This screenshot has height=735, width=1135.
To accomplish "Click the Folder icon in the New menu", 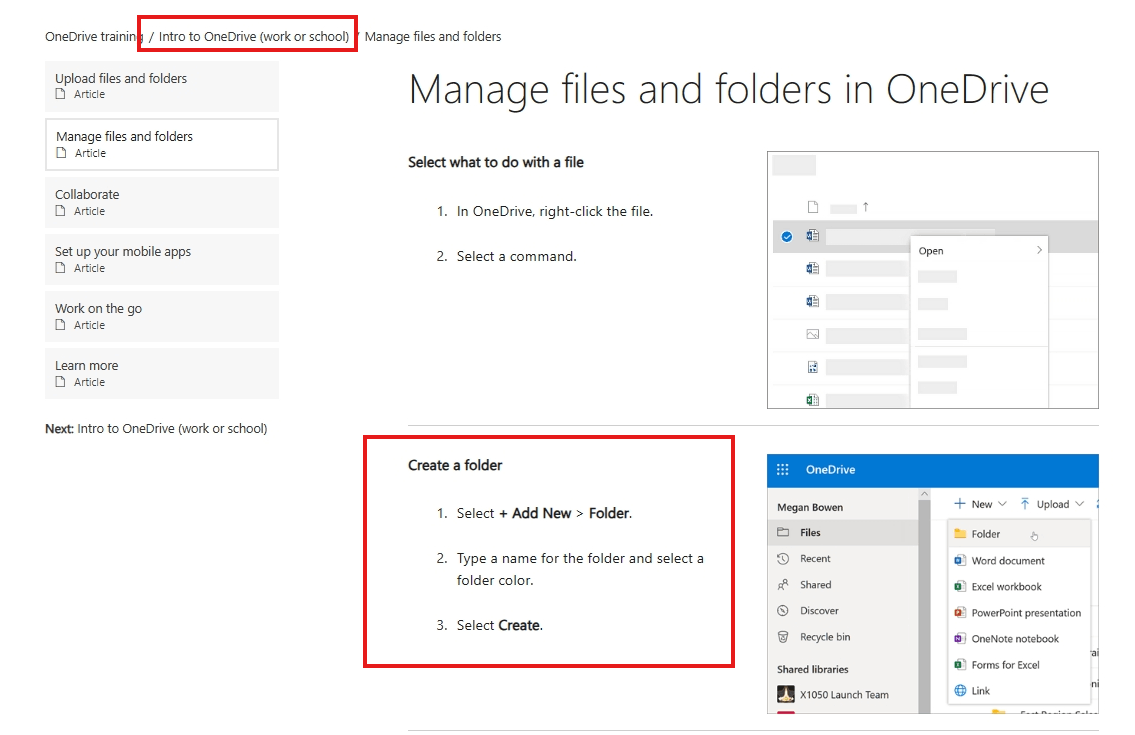I will click(960, 533).
